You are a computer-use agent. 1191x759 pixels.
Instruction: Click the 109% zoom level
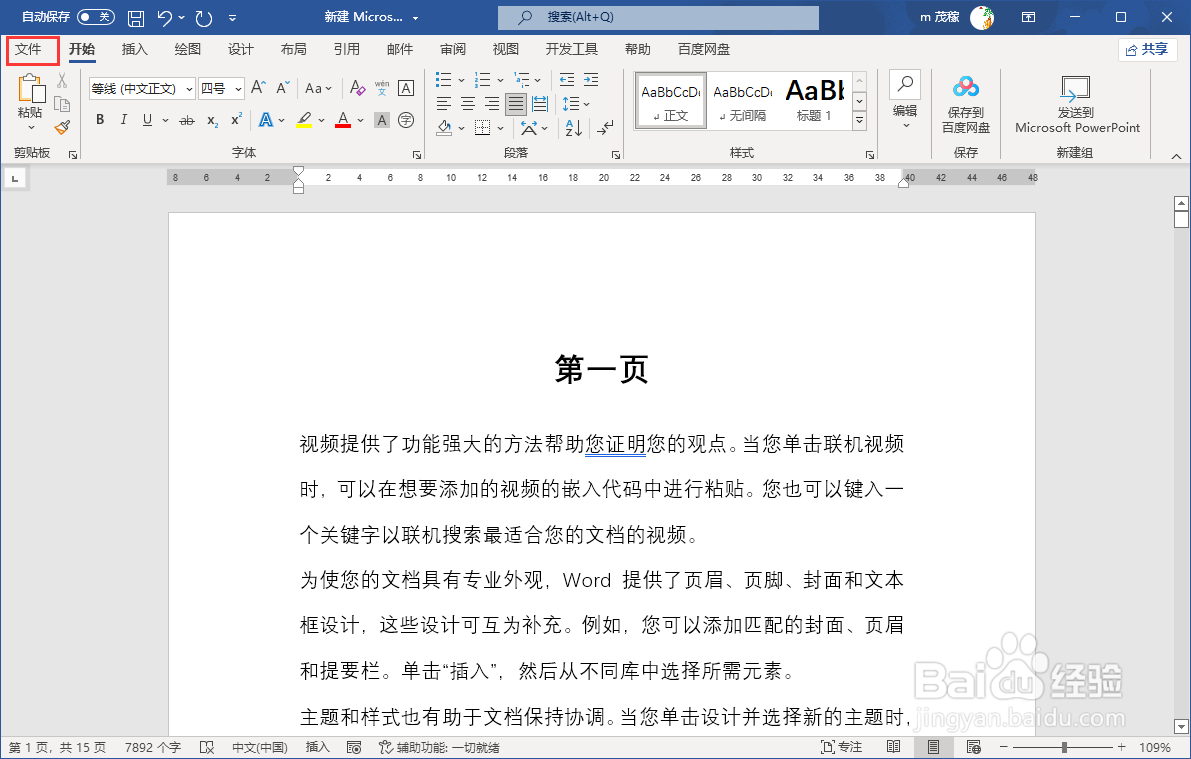1155,748
